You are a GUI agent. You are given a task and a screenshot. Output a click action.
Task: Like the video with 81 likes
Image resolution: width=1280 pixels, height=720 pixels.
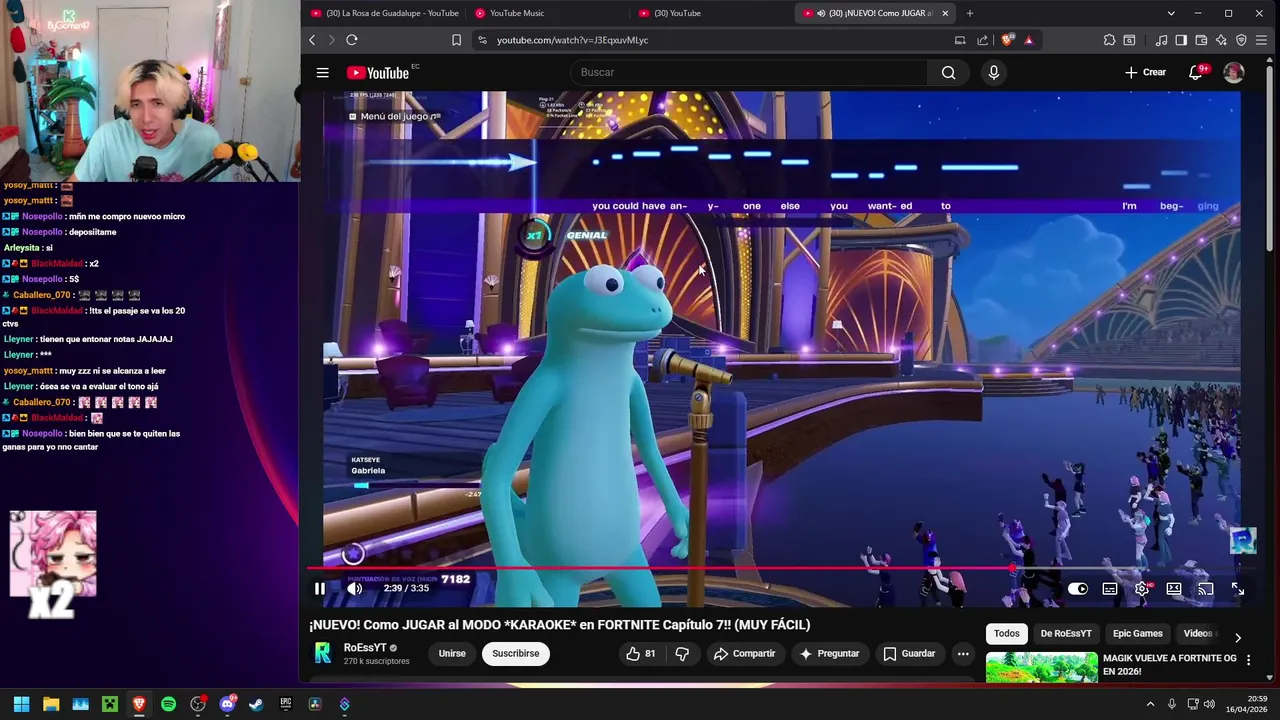(641, 654)
